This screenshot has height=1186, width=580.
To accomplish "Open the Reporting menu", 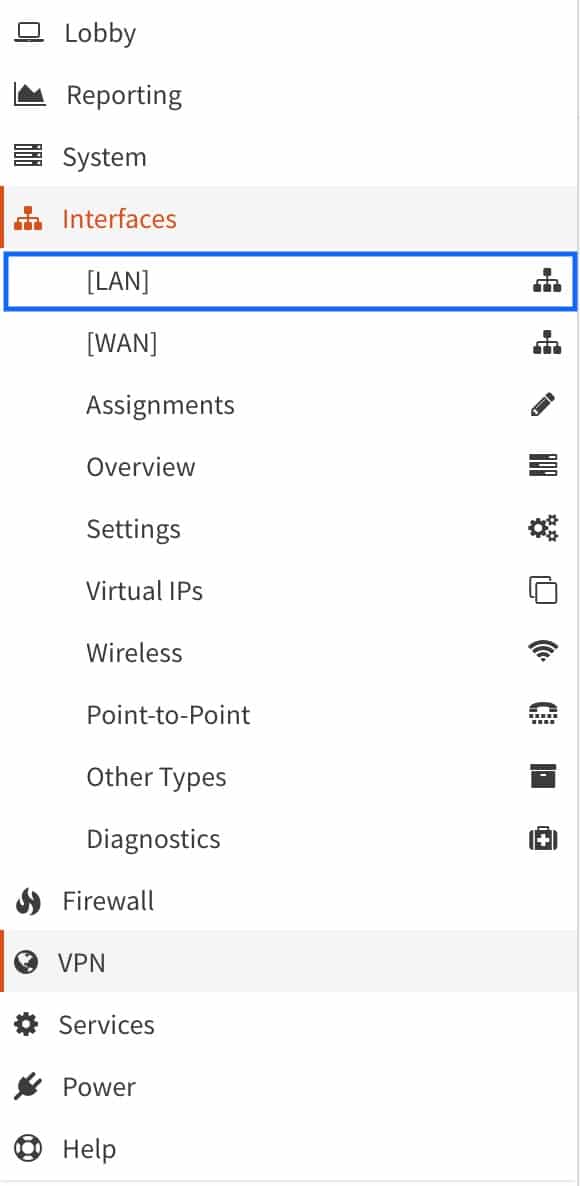I will coord(290,95).
